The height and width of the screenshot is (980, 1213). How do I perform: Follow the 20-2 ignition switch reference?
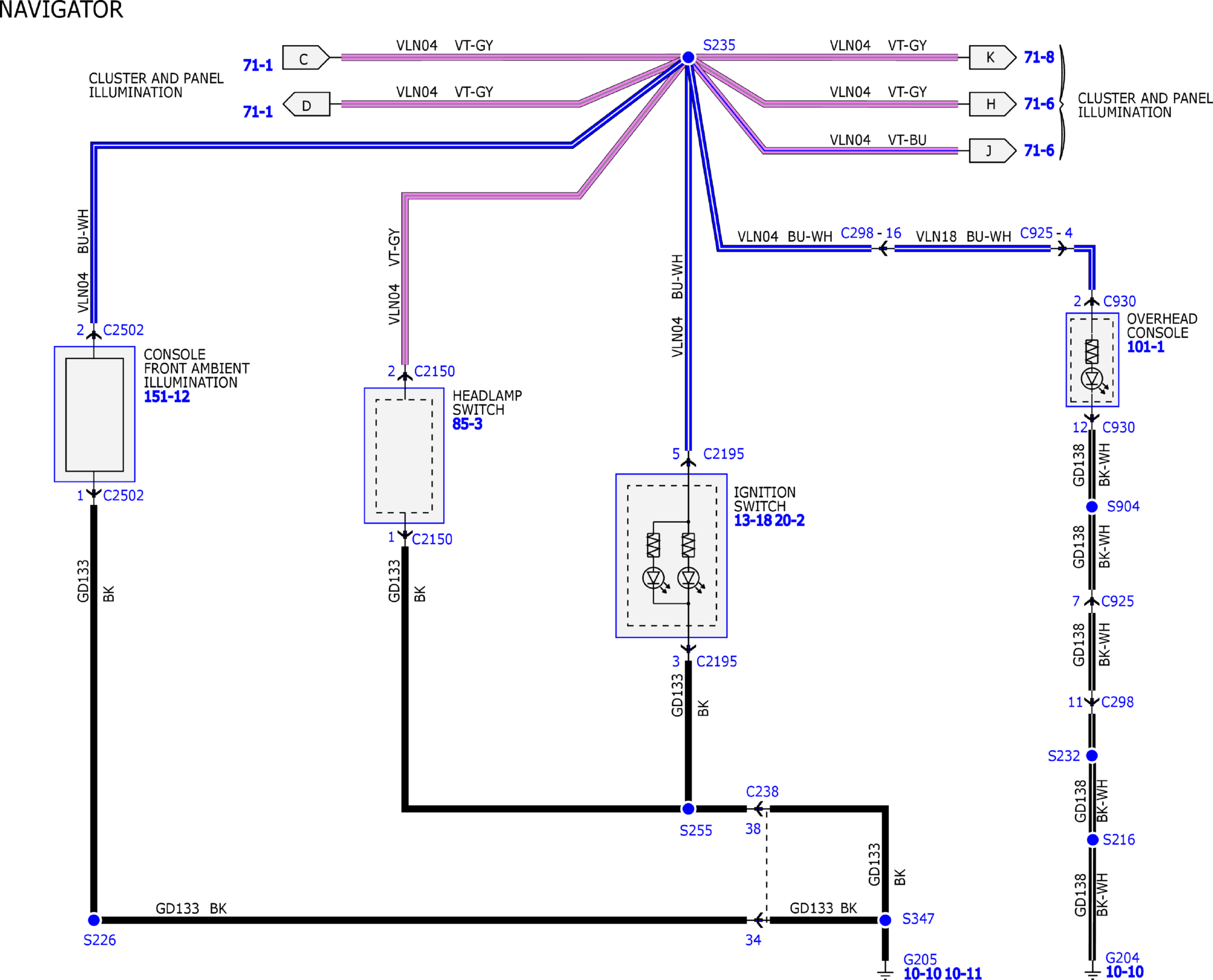coord(790,520)
